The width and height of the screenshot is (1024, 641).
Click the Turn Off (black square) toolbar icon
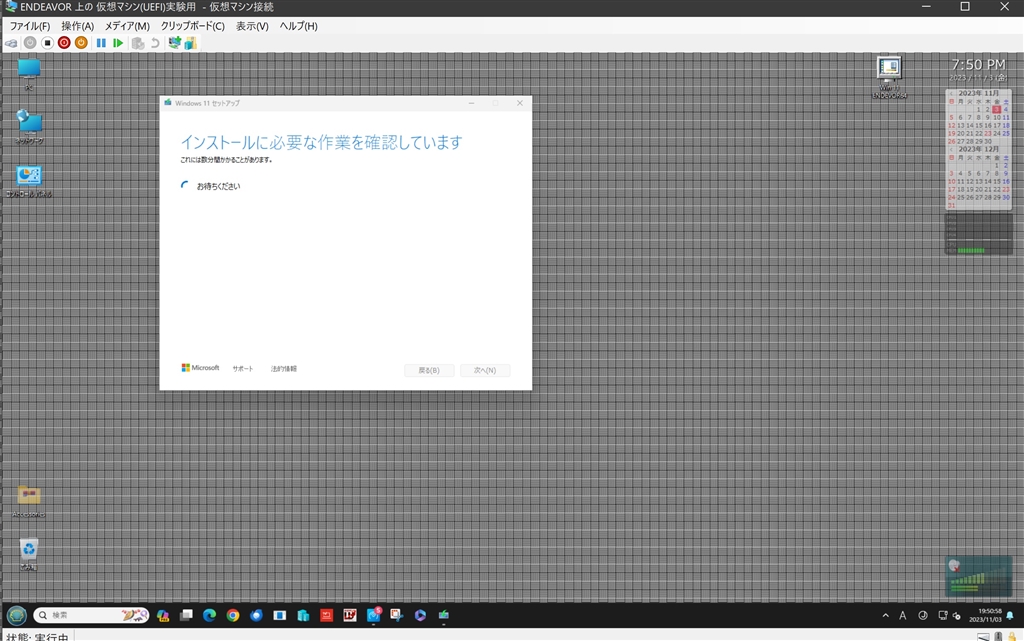pos(47,43)
